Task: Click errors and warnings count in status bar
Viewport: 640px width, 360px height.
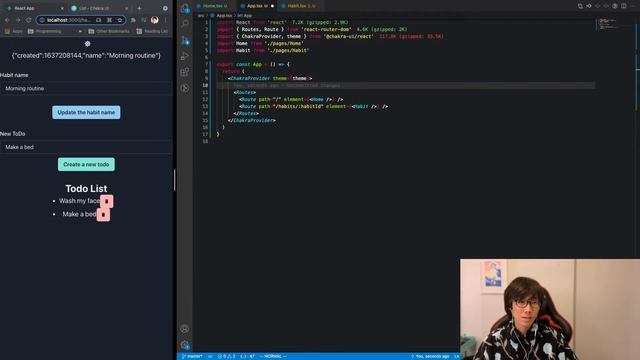Action: [227, 356]
